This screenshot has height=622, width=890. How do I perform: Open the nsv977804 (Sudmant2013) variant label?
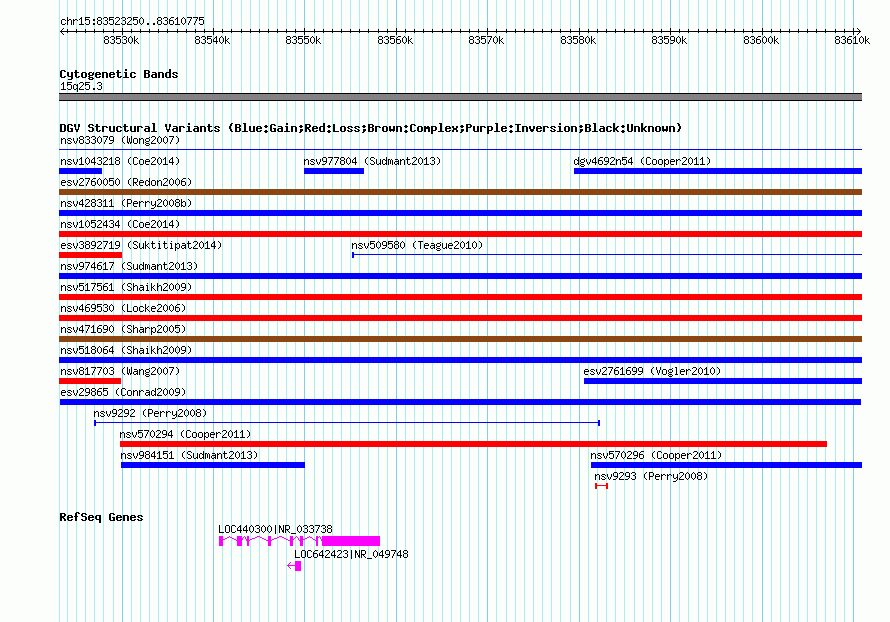coord(372,161)
